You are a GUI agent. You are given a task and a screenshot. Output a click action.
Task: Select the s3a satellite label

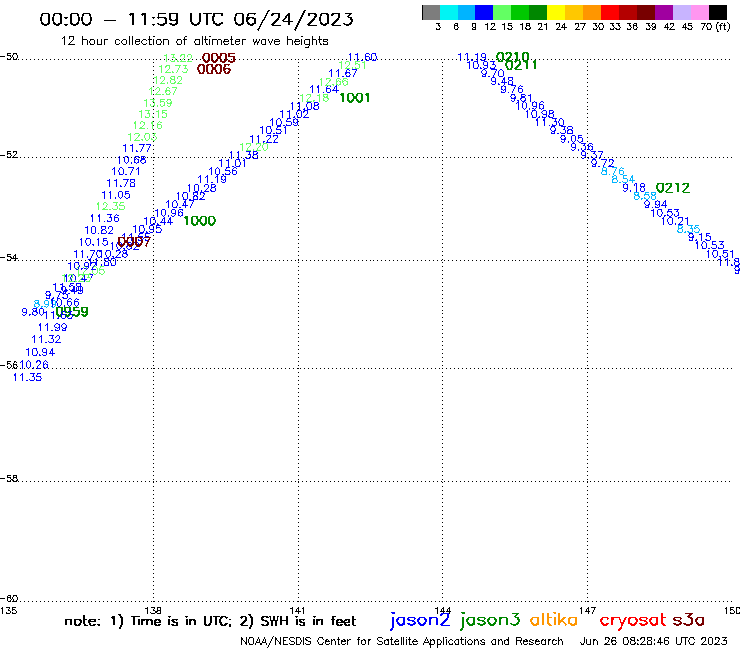(x=688, y=620)
